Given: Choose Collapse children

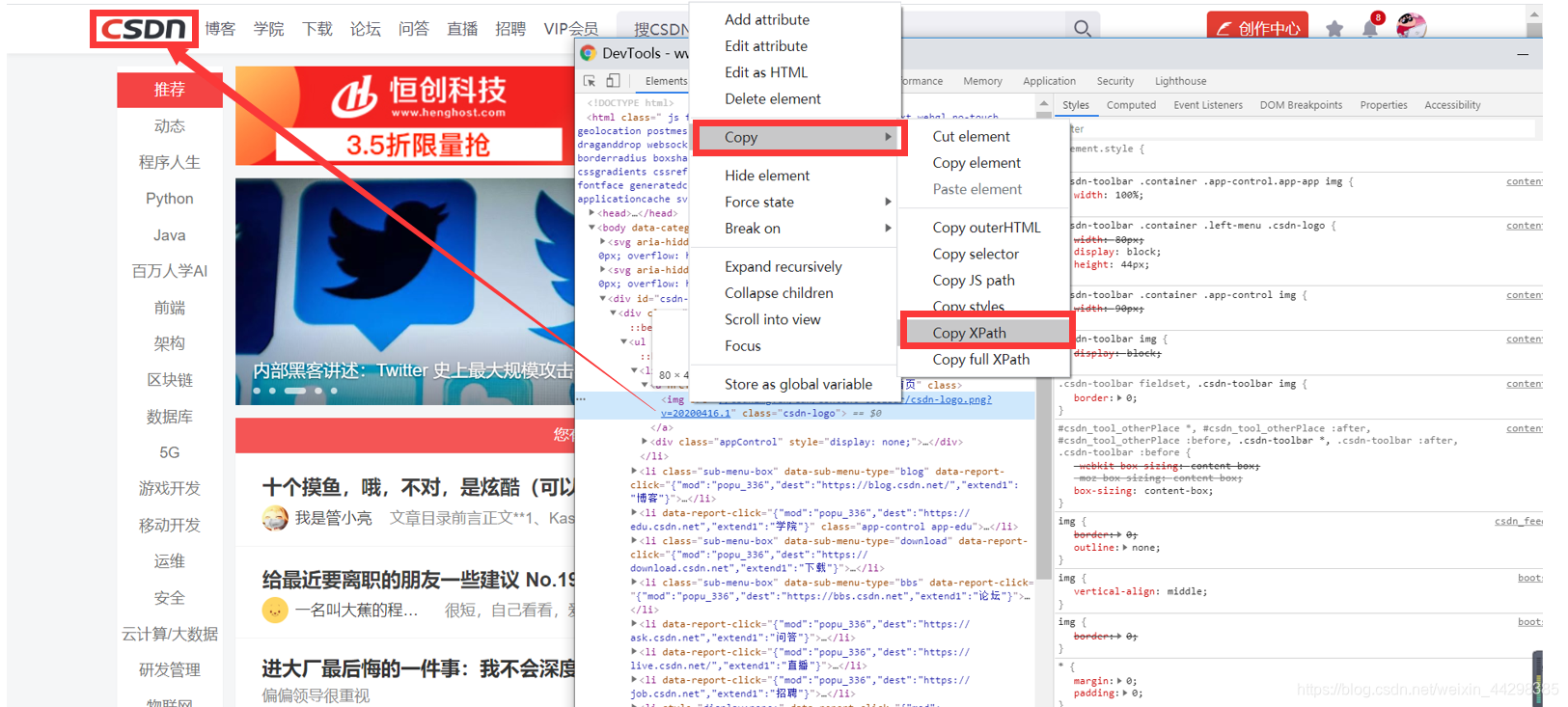Looking at the screenshot, I should point(779,293).
